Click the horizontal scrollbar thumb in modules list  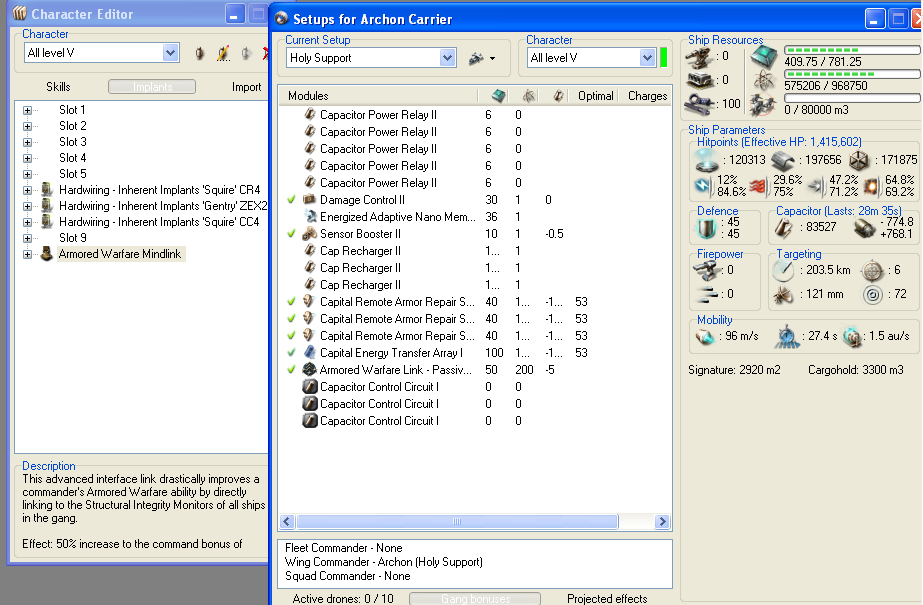coord(457,521)
